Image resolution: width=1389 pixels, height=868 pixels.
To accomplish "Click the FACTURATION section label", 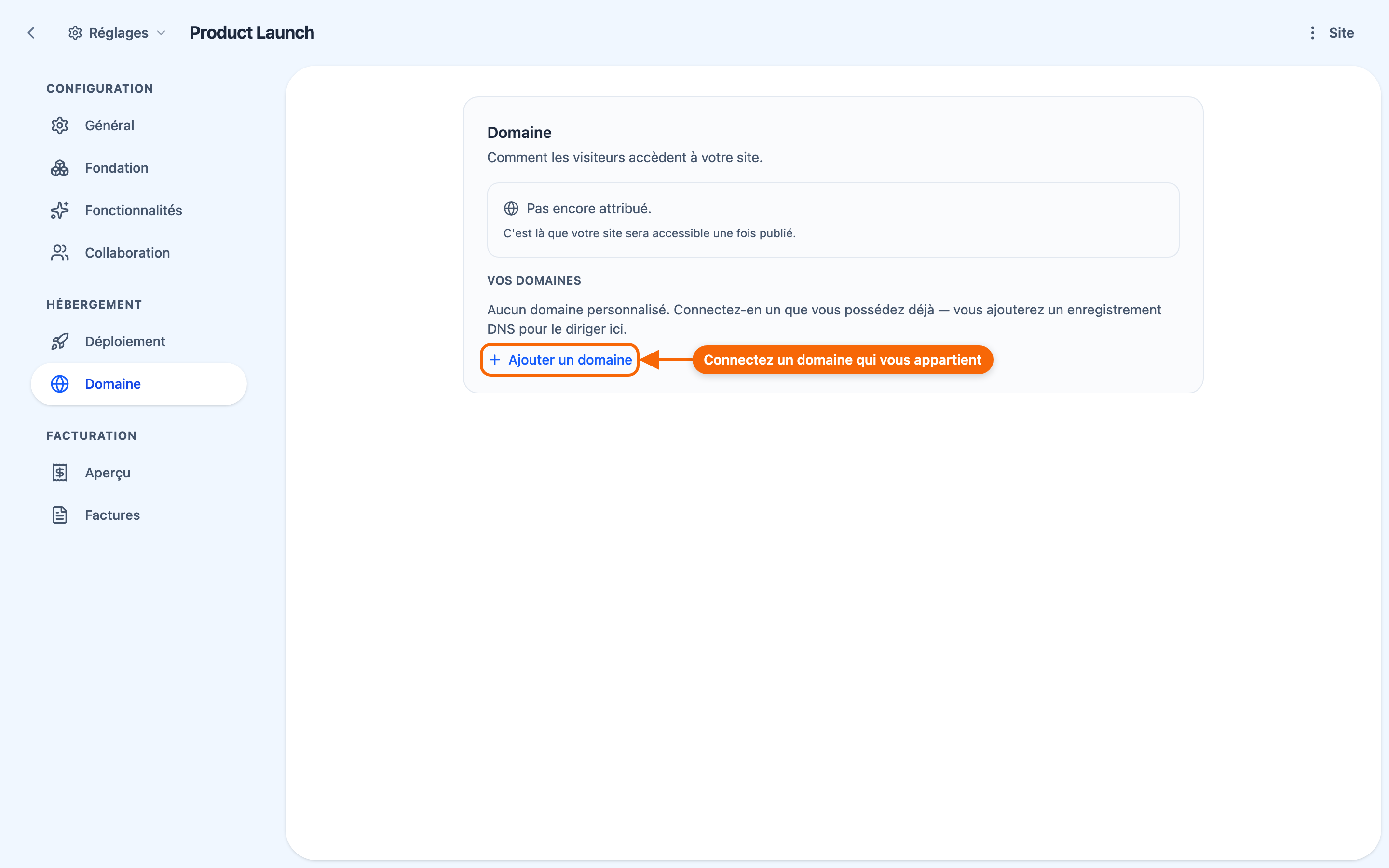I will pos(91,436).
